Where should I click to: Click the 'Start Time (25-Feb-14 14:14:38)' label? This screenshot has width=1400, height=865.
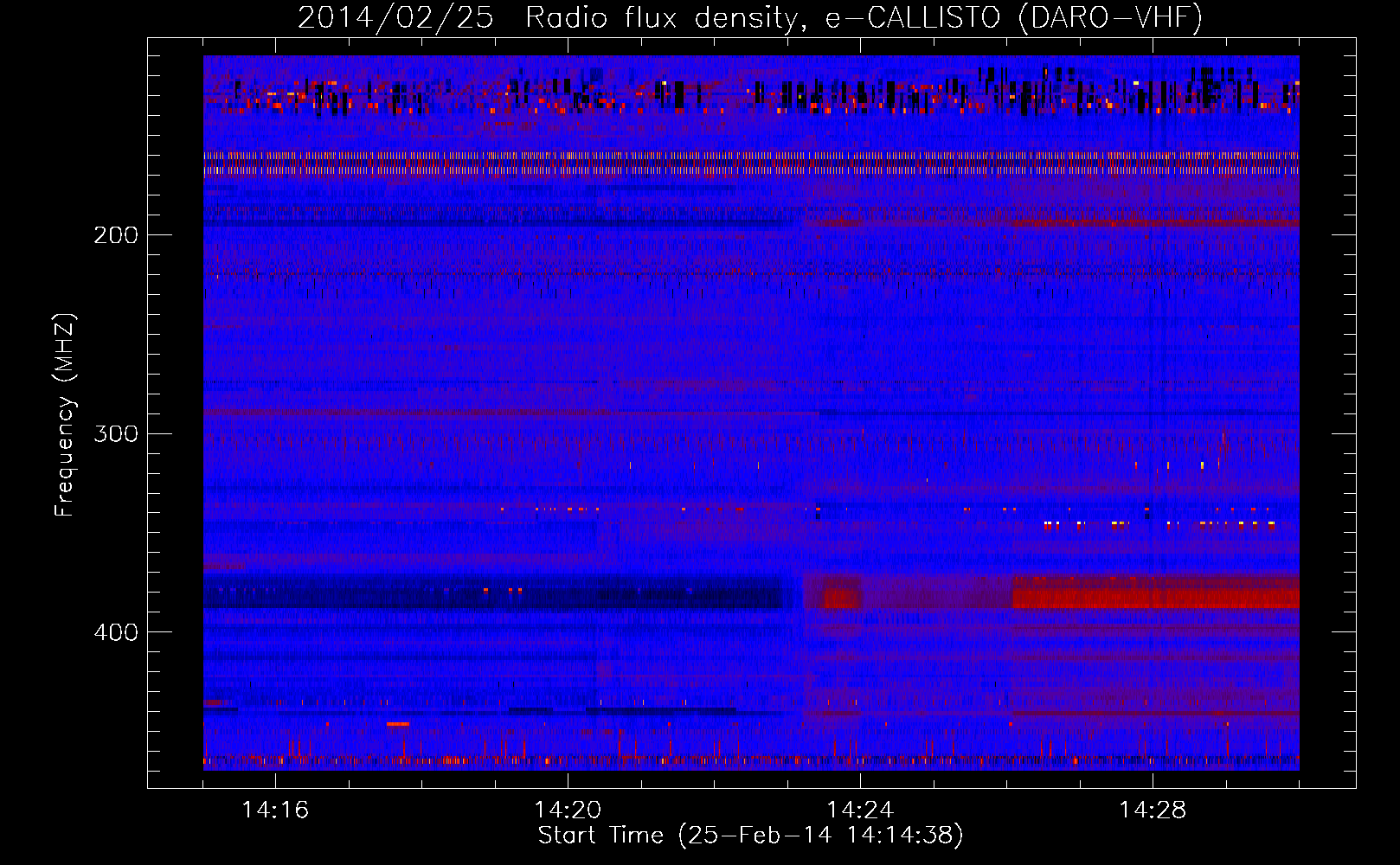coord(750,836)
